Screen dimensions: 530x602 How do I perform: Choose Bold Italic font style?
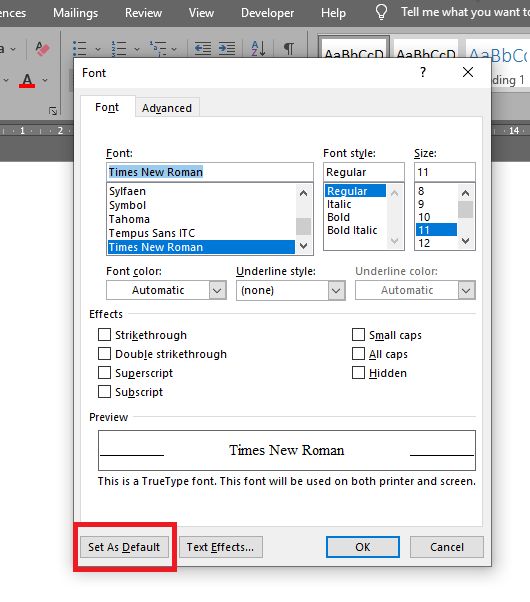[x=355, y=230]
